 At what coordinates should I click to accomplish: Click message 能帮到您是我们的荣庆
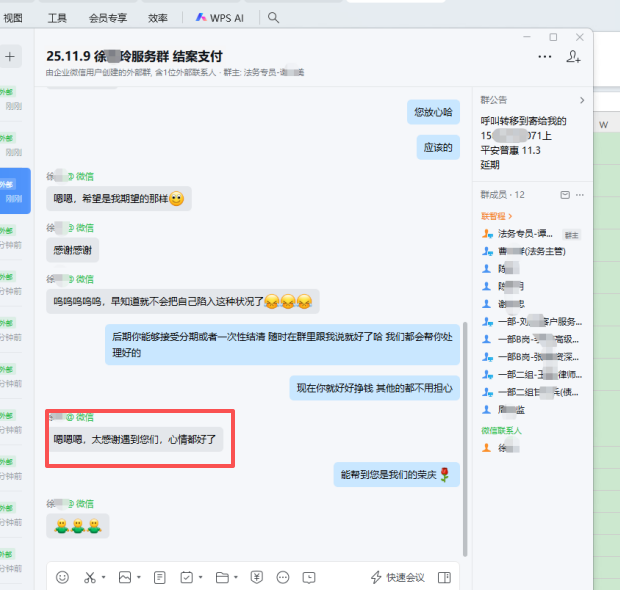(397, 475)
